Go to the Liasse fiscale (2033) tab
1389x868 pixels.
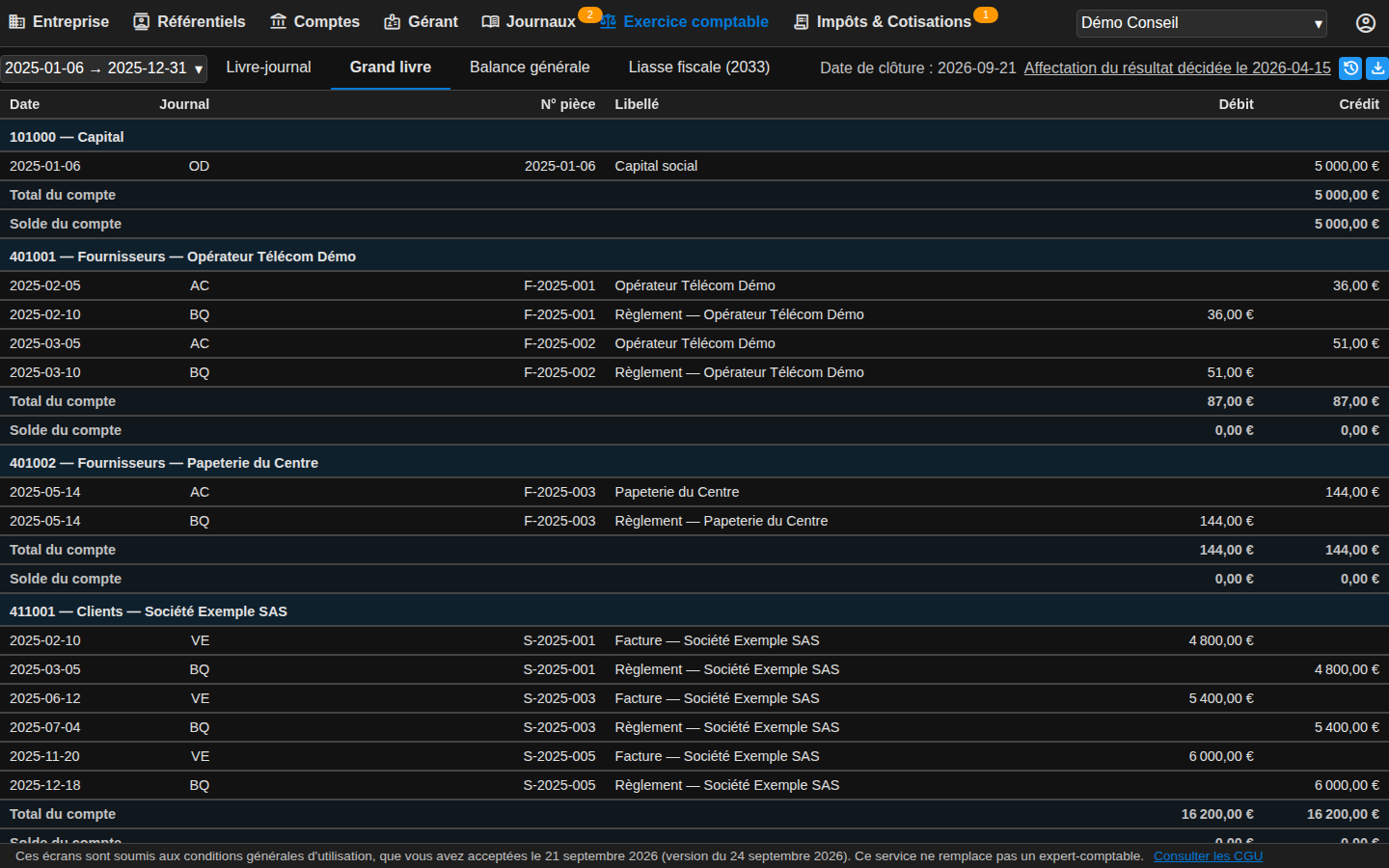tap(699, 68)
